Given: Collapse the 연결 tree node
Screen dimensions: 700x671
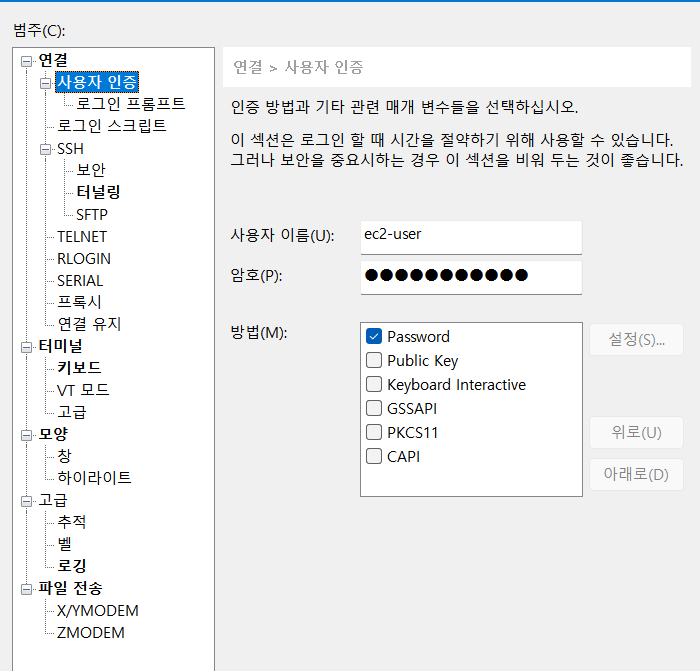Looking at the screenshot, I should (27, 61).
